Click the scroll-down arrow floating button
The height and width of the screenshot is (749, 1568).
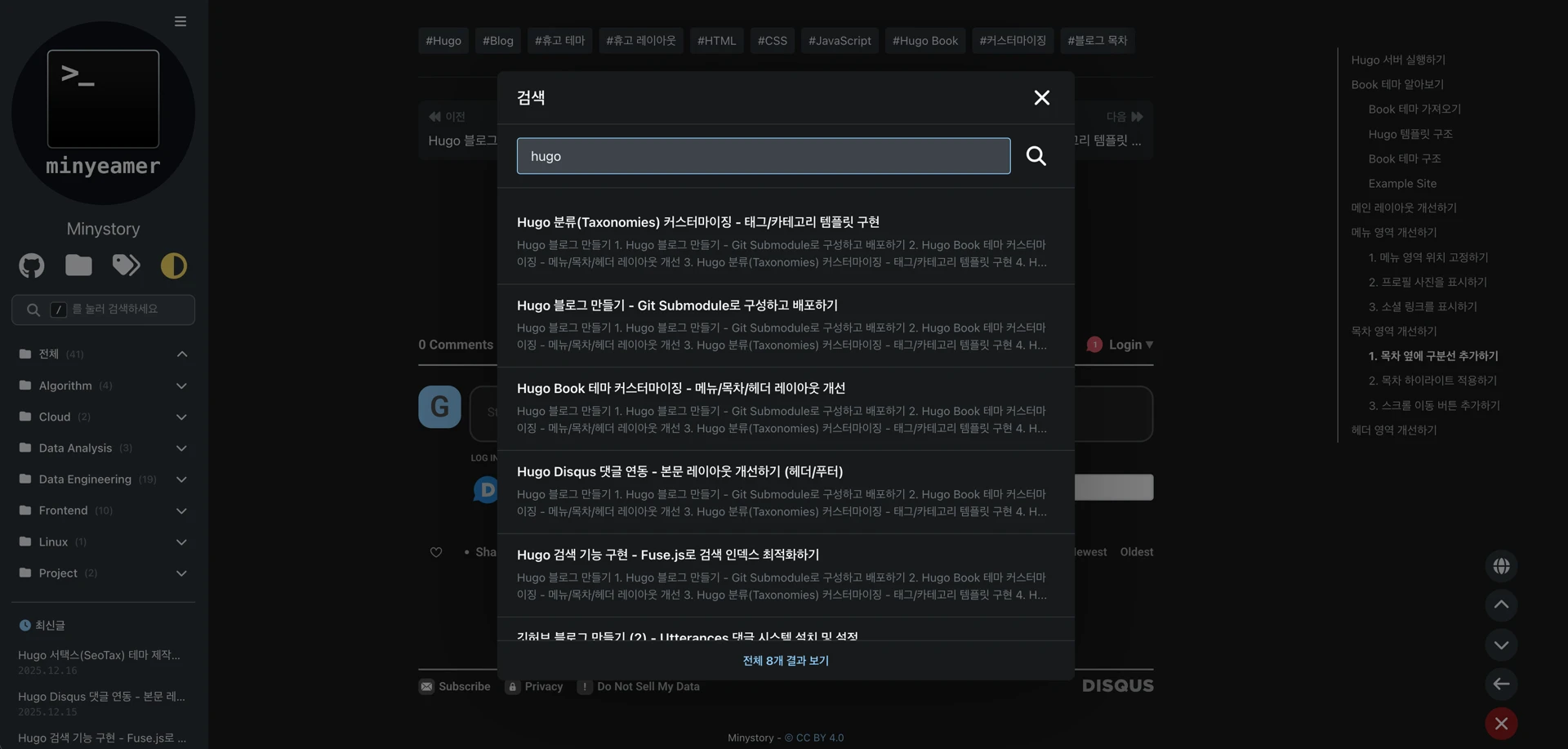coord(1501,644)
